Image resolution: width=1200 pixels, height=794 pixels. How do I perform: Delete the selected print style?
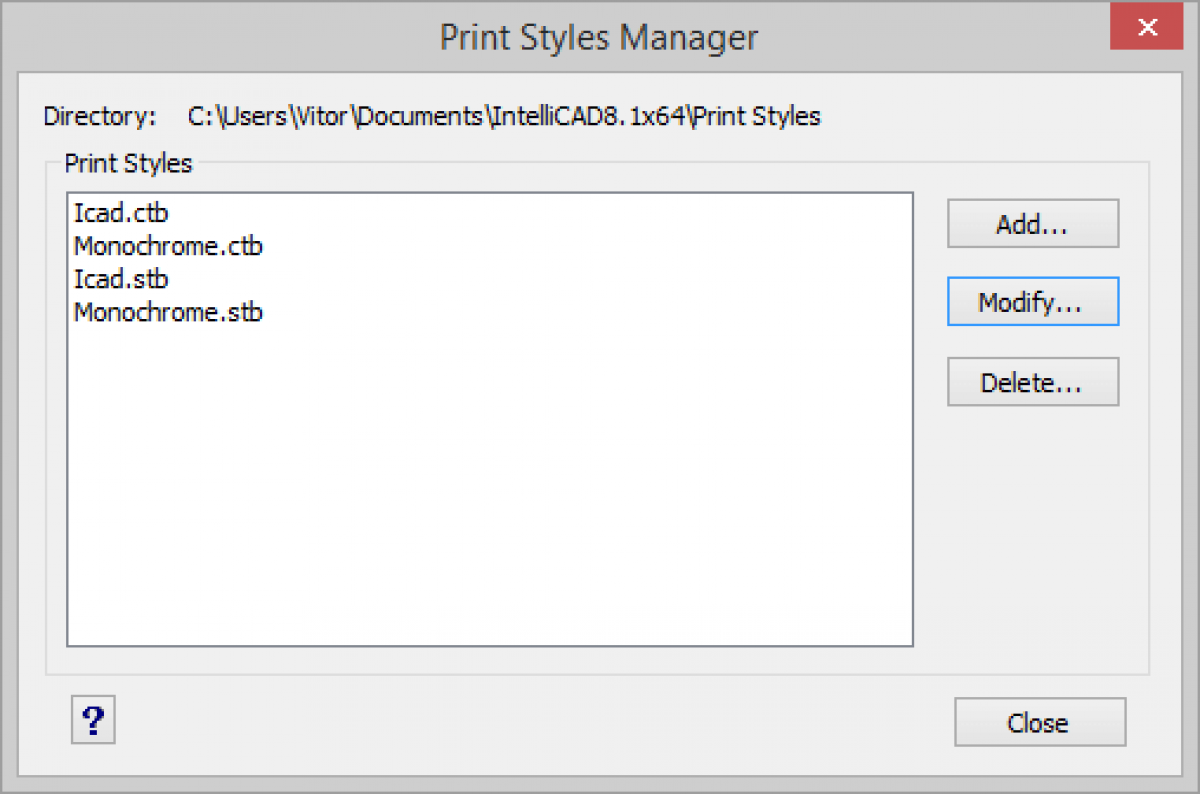1032,381
